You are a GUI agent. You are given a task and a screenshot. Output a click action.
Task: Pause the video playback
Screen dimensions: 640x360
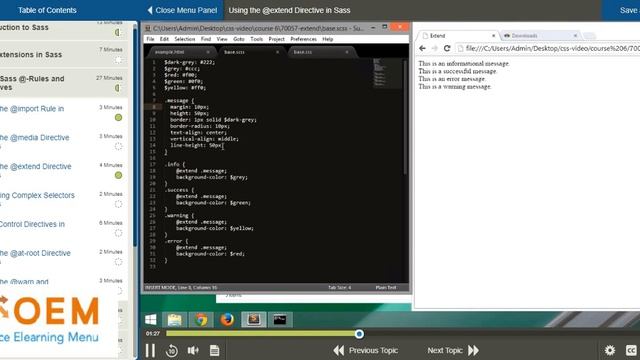[x=150, y=350]
